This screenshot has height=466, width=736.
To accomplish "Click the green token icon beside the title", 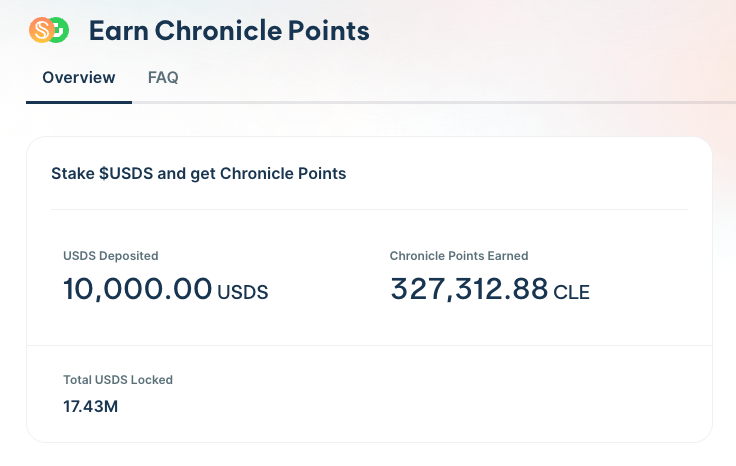I will tap(59, 31).
